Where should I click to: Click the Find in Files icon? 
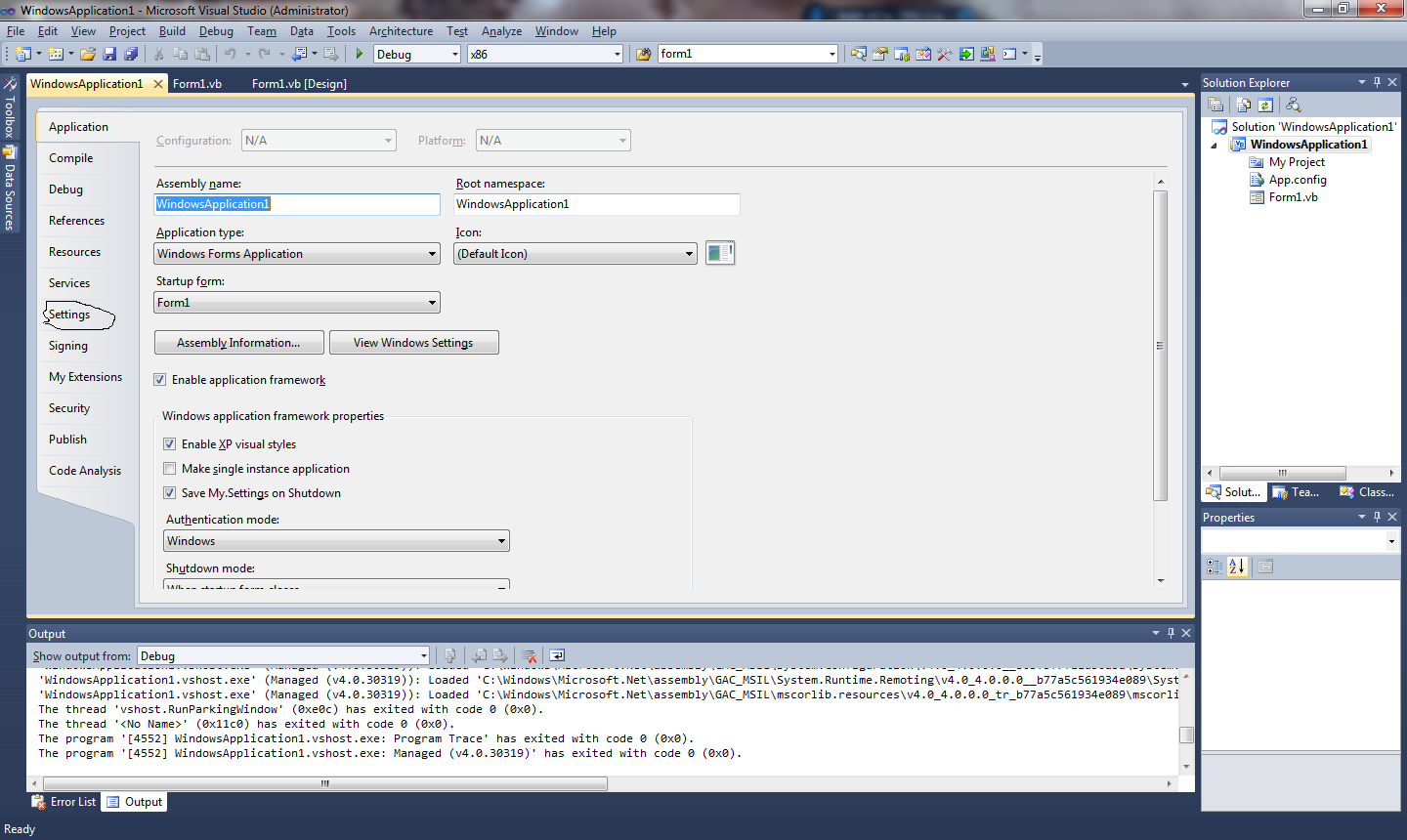[643, 54]
